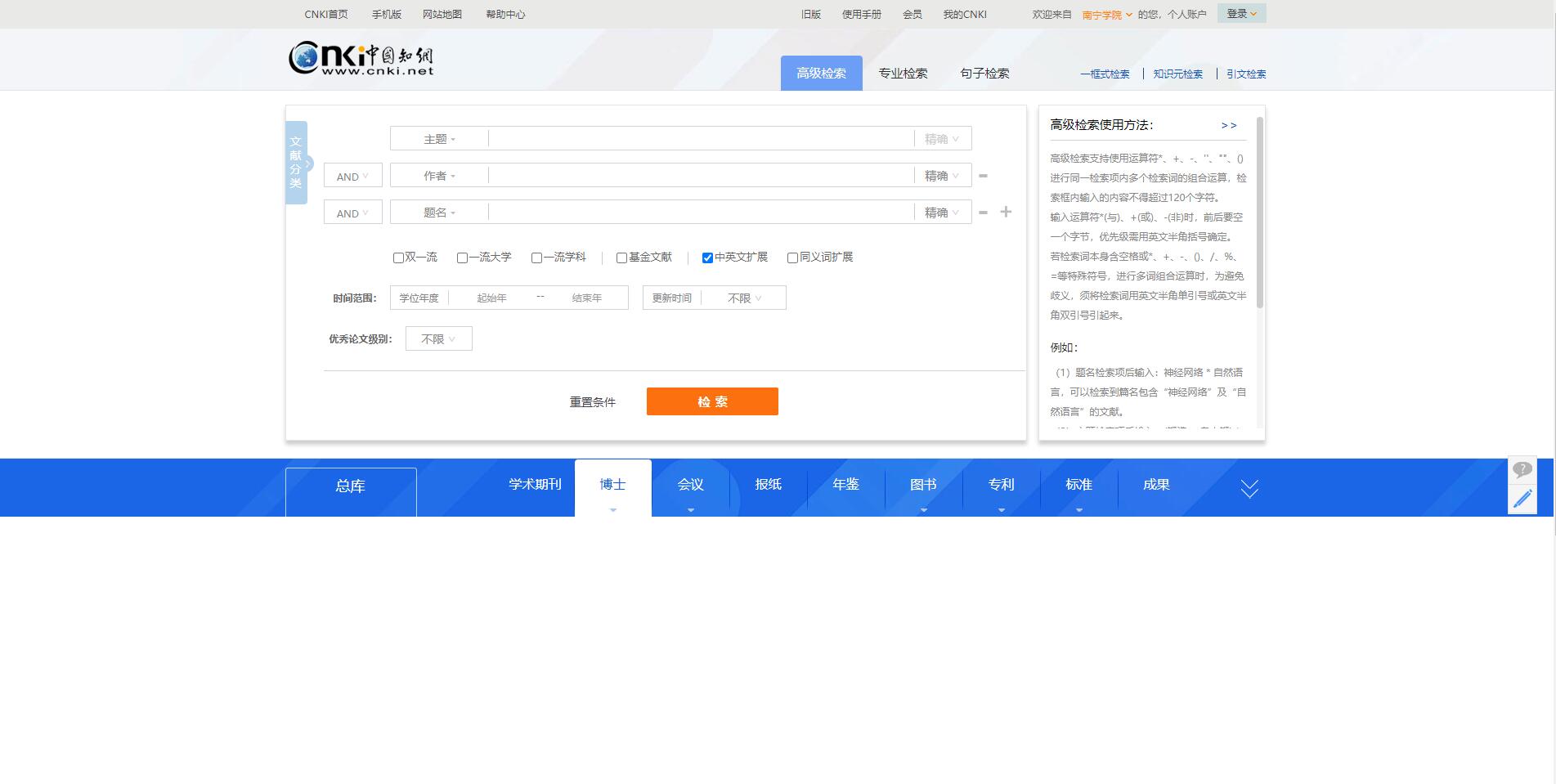Remove the 题名 search row with minus icon

tap(983, 213)
